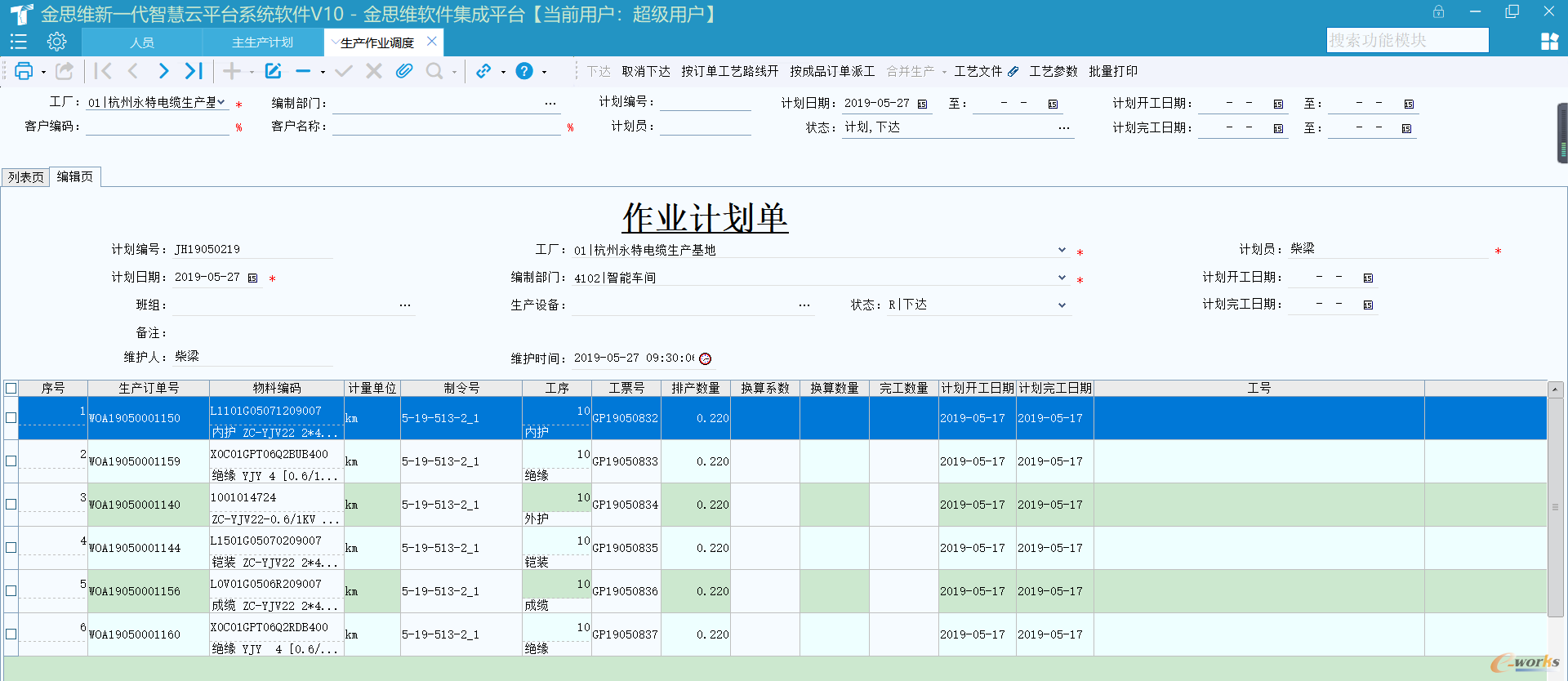Check row WOA19050001156 checkbox
Viewport: 1568px width, 681px height.
click(x=11, y=591)
